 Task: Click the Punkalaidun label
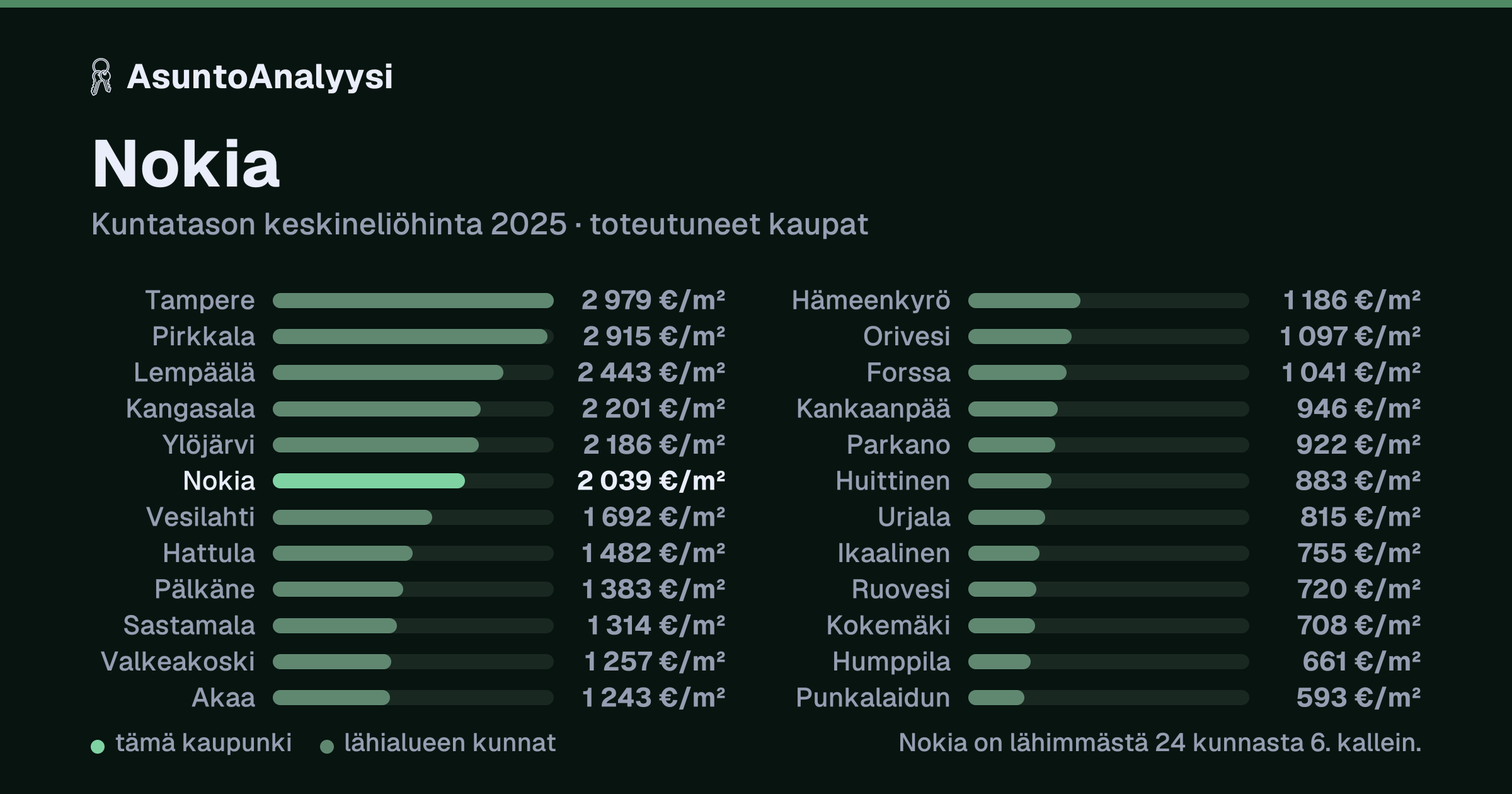click(873, 698)
